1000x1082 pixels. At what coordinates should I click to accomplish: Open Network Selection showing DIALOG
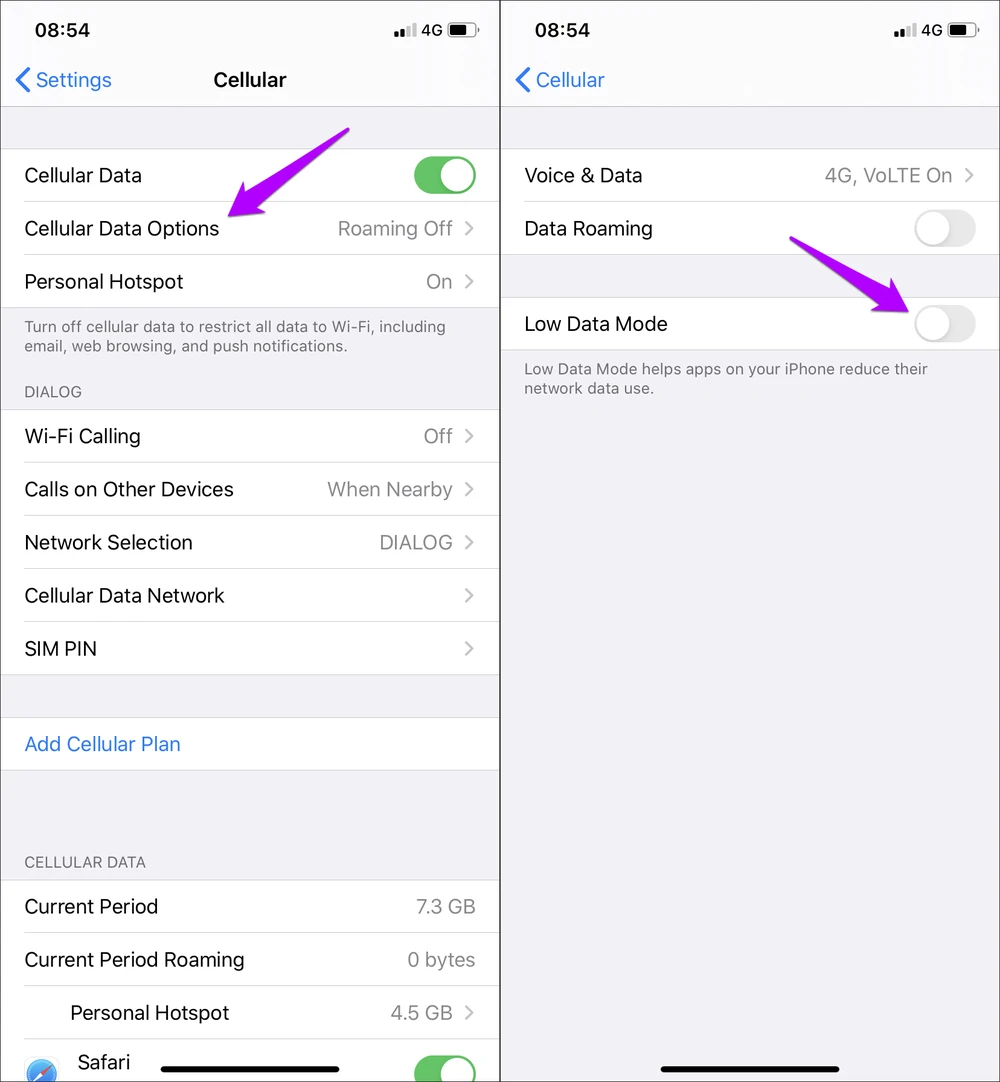click(x=250, y=542)
